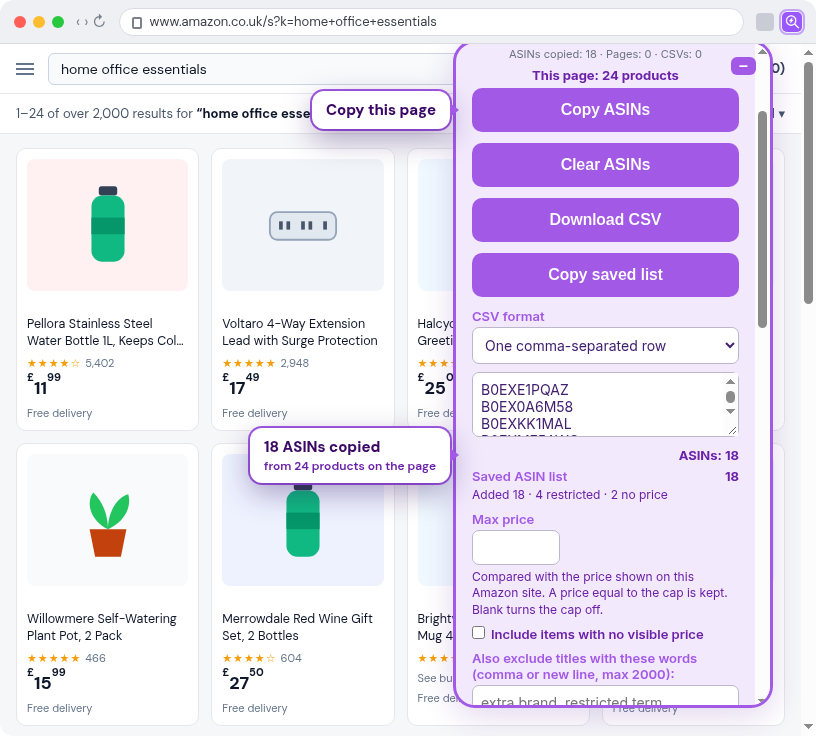This screenshot has width=816, height=736.
Task: Click the grey extension placeholder icon
Action: 764,22
